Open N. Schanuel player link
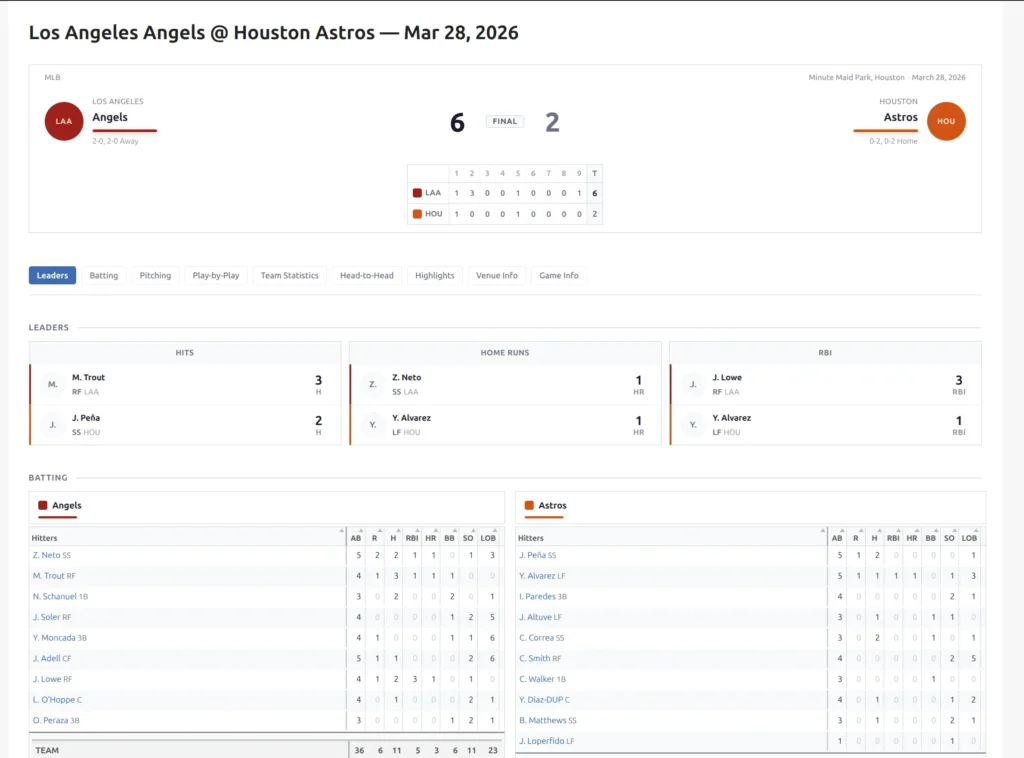Viewport: 1024px width, 758px height. click(x=55, y=596)
